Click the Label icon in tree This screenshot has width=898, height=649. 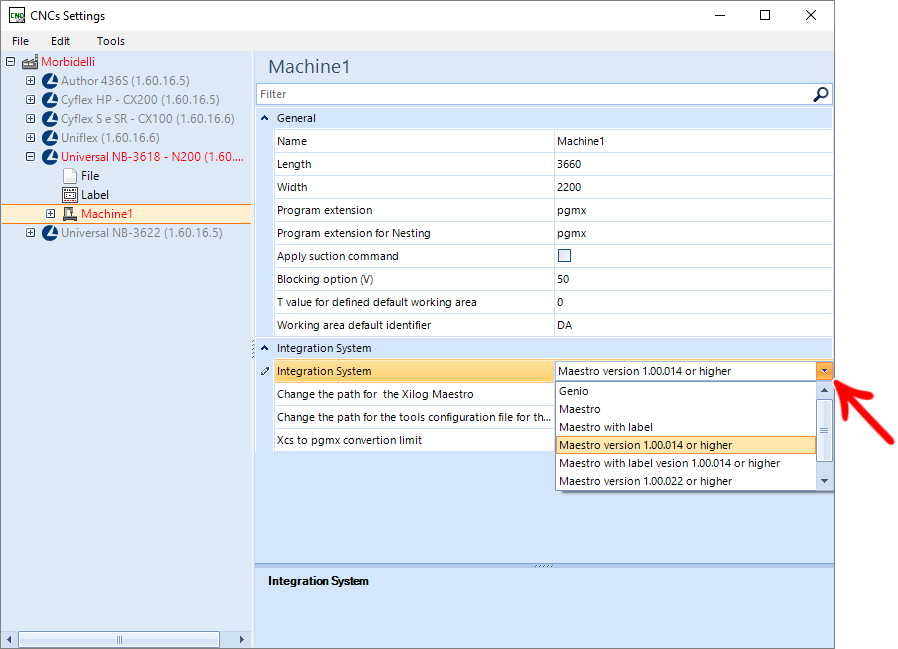point(70,195)
